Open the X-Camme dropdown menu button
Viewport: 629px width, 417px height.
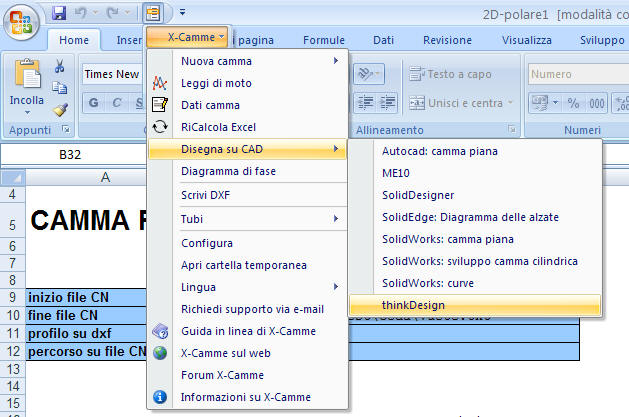[188, 37]
